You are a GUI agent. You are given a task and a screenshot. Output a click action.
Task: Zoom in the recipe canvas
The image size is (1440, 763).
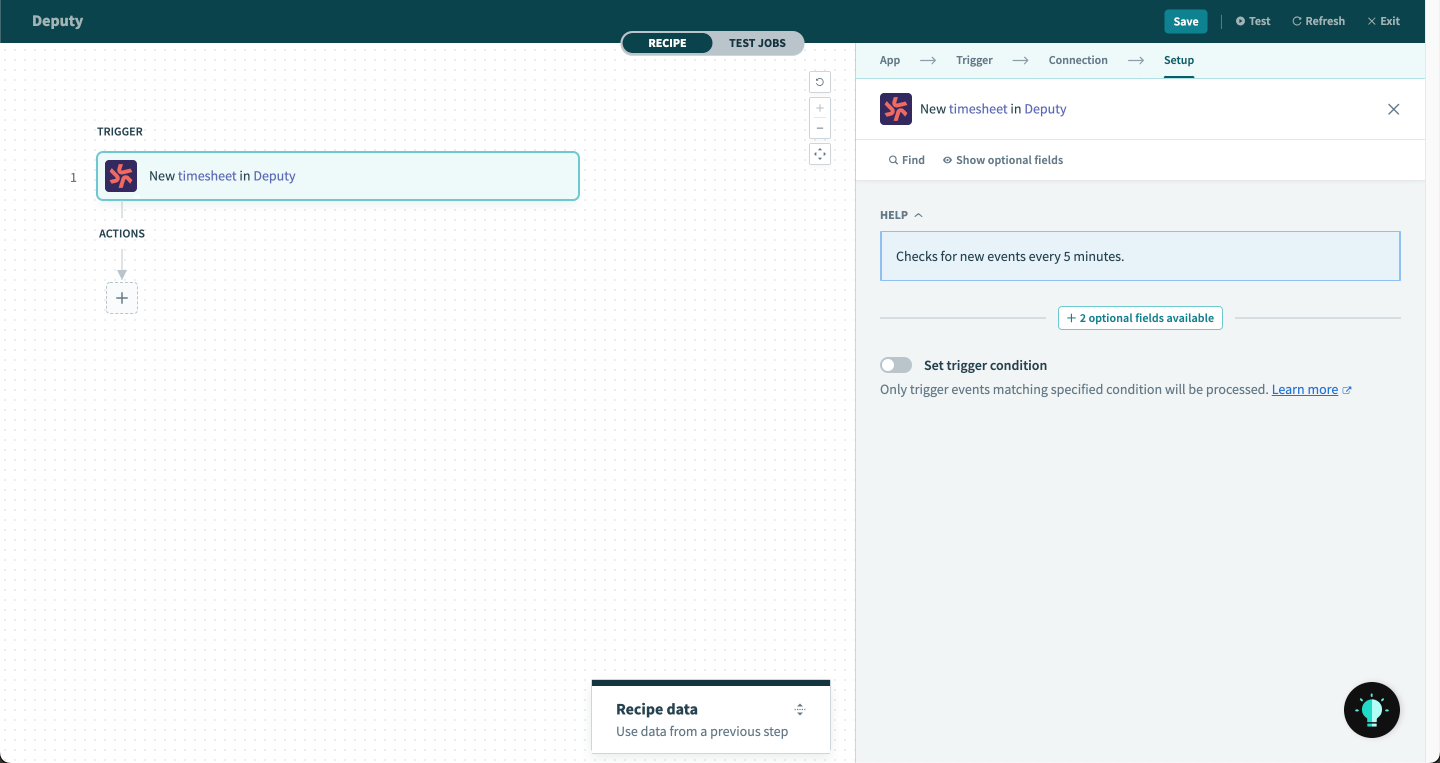[x=820, y=108]
